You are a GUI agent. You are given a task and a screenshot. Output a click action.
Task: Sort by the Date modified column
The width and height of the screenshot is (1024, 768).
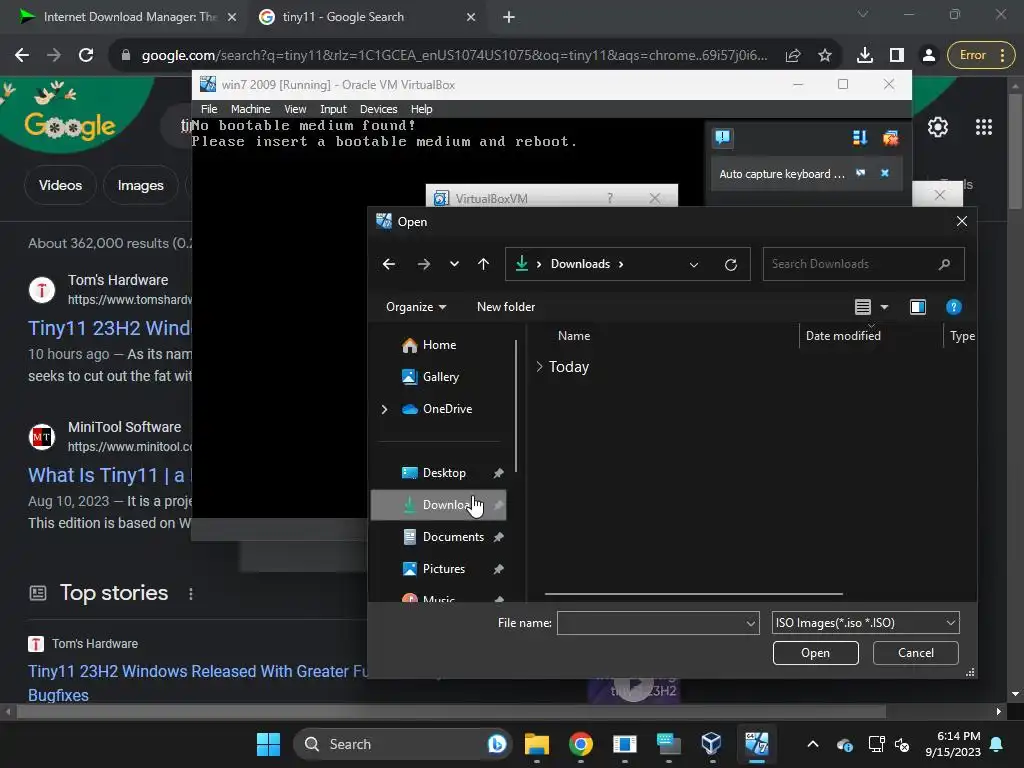coord(843,336)
